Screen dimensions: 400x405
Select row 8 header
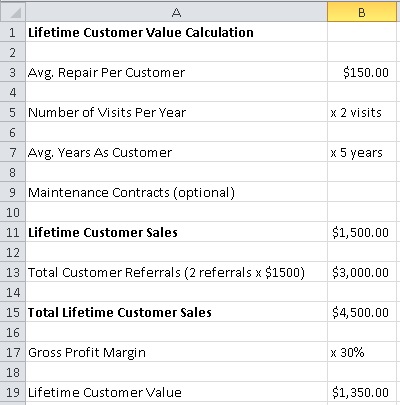[x=13, y=172]
